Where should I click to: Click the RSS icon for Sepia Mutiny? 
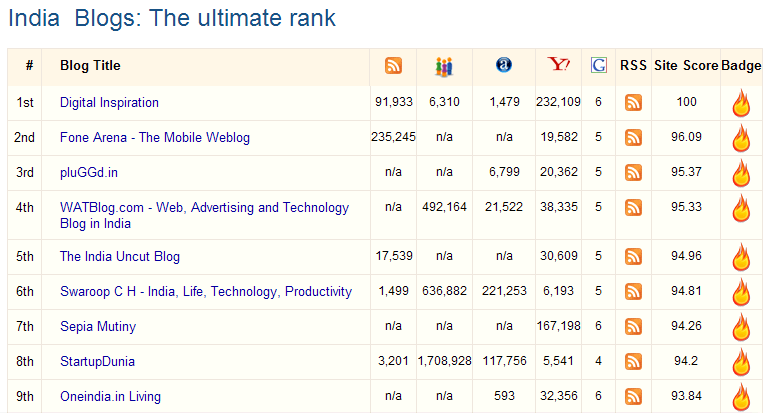(x=633, y=327)
